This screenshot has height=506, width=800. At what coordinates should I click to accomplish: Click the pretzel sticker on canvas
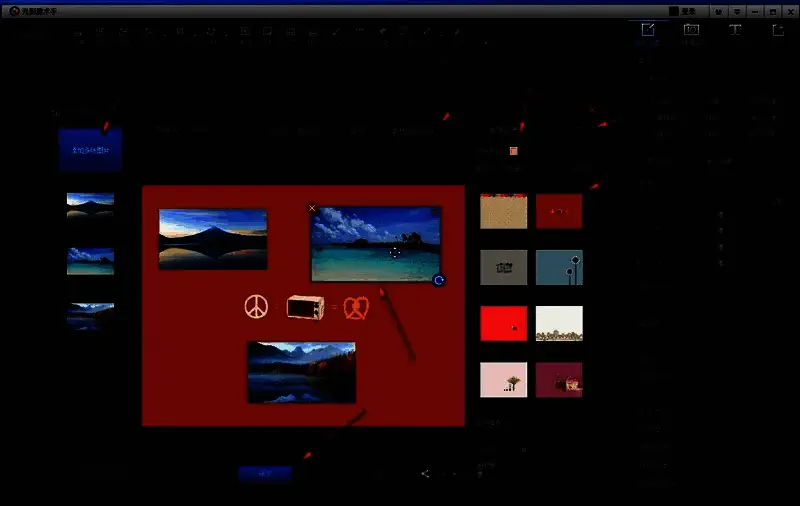[356, 307]
